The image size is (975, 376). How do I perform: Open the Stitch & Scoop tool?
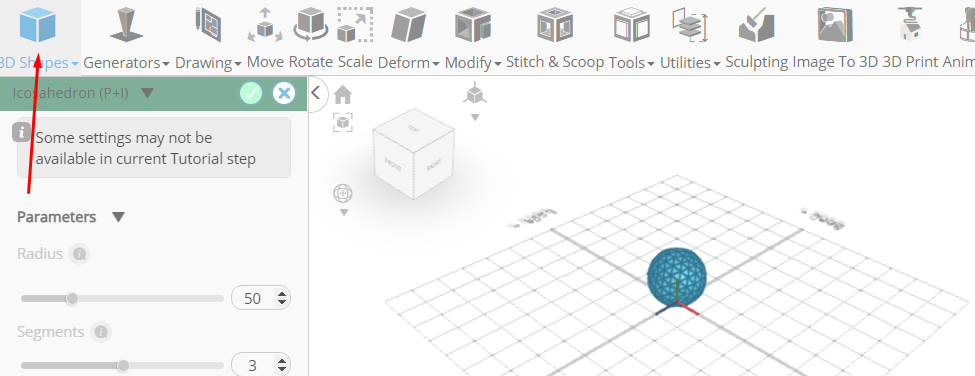[555, 25]
